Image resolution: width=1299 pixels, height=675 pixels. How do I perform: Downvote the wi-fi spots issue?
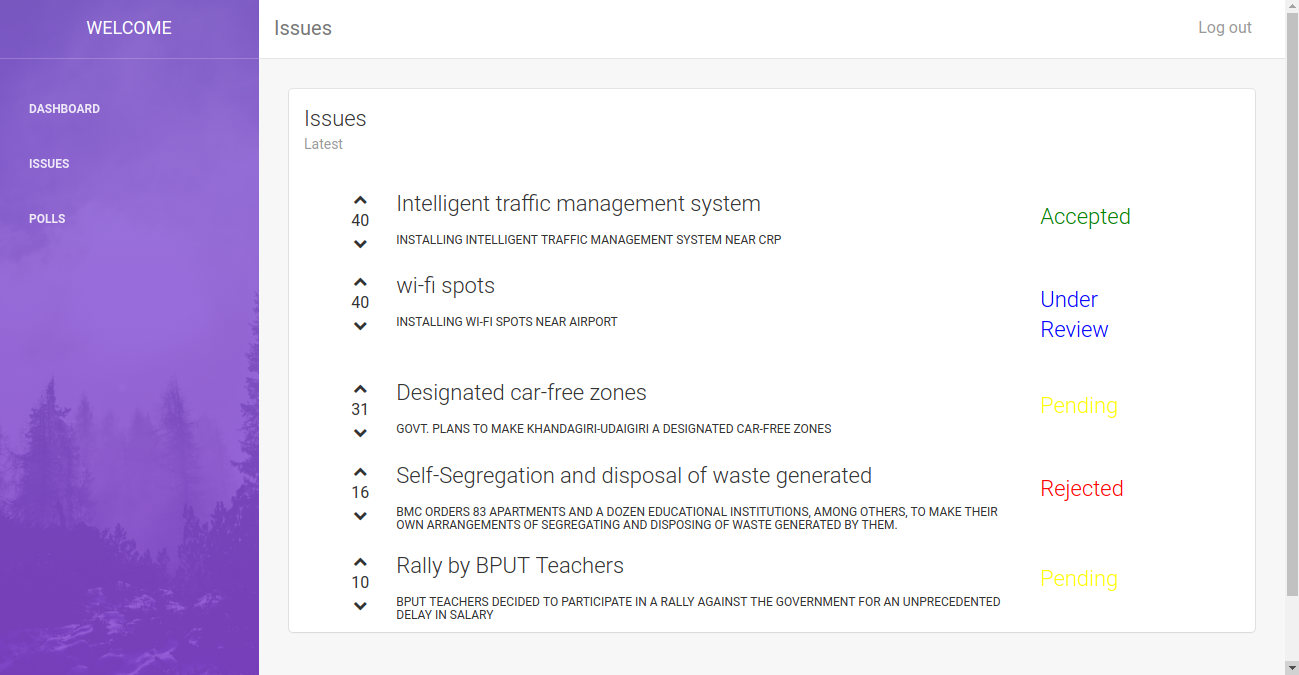360,326
